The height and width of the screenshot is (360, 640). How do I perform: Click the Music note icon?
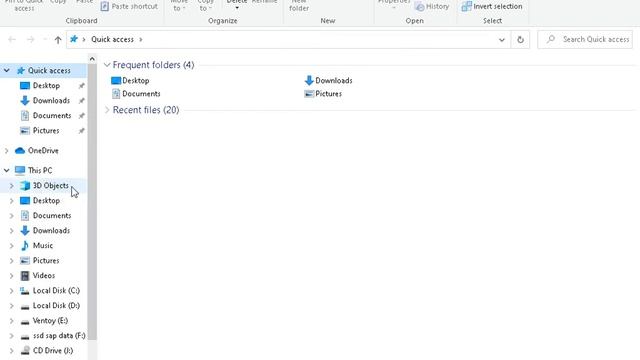tap(25, 246)
